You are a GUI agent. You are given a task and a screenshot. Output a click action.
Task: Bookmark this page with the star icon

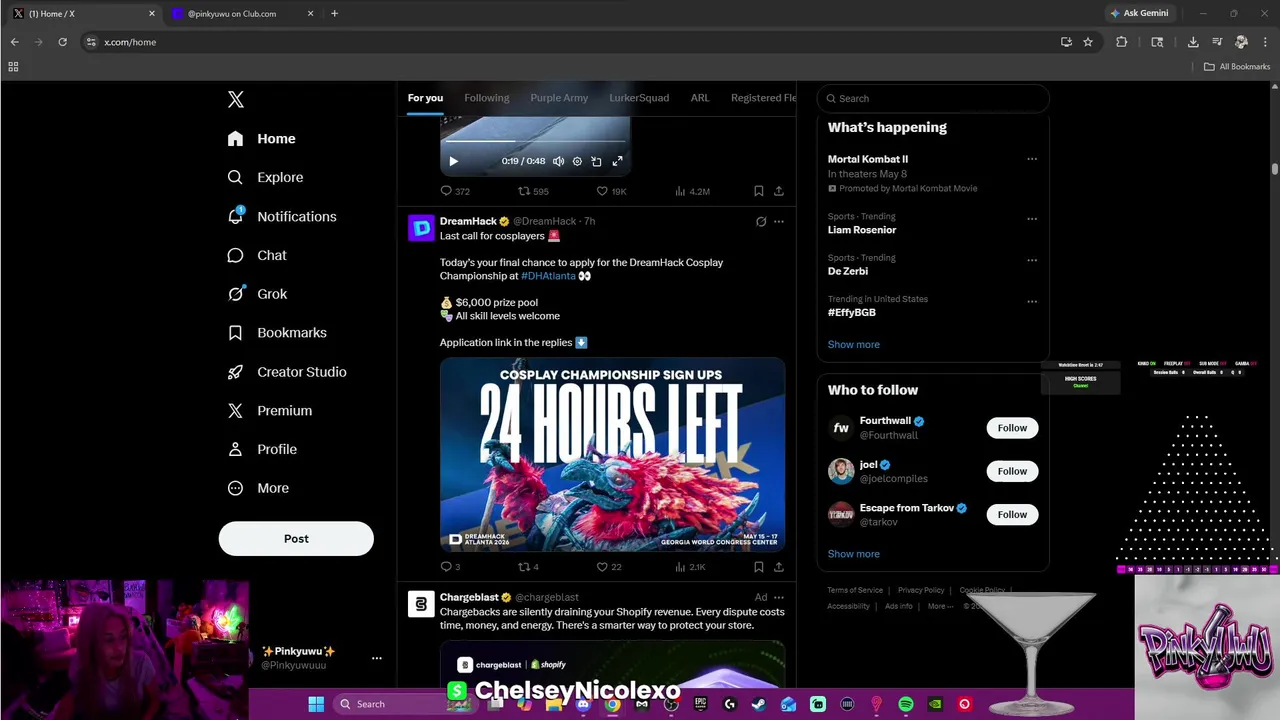[1088, 42]
